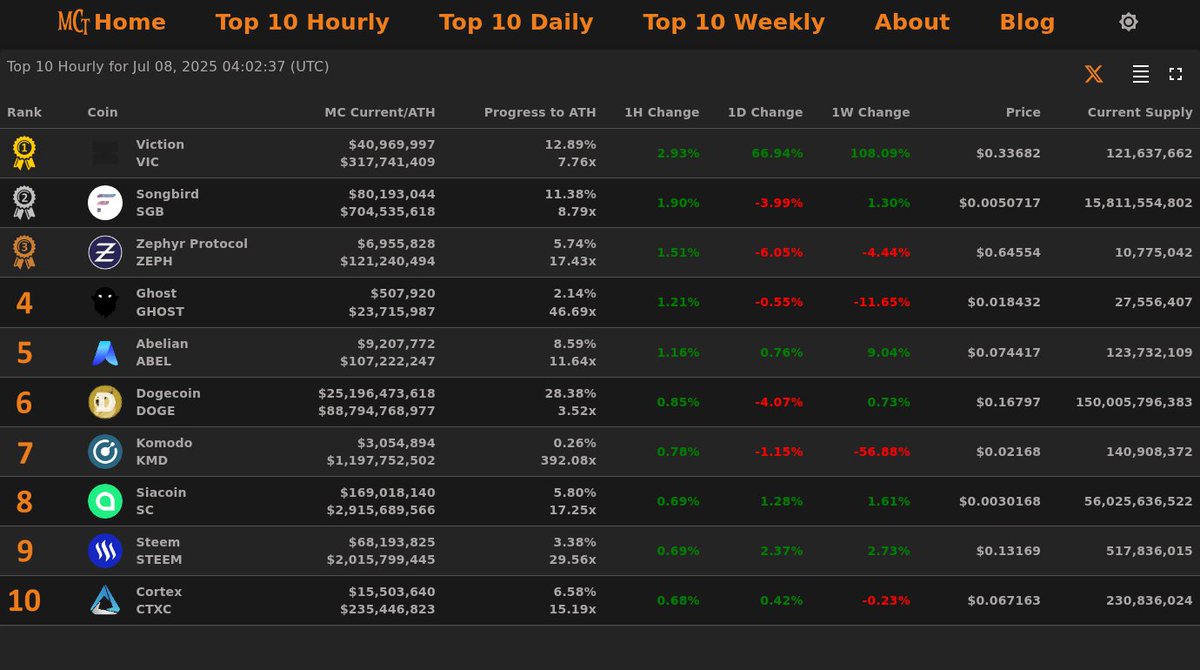1200x670 pixels.
Task: Click the Viction coin logo
Action: 105,153
